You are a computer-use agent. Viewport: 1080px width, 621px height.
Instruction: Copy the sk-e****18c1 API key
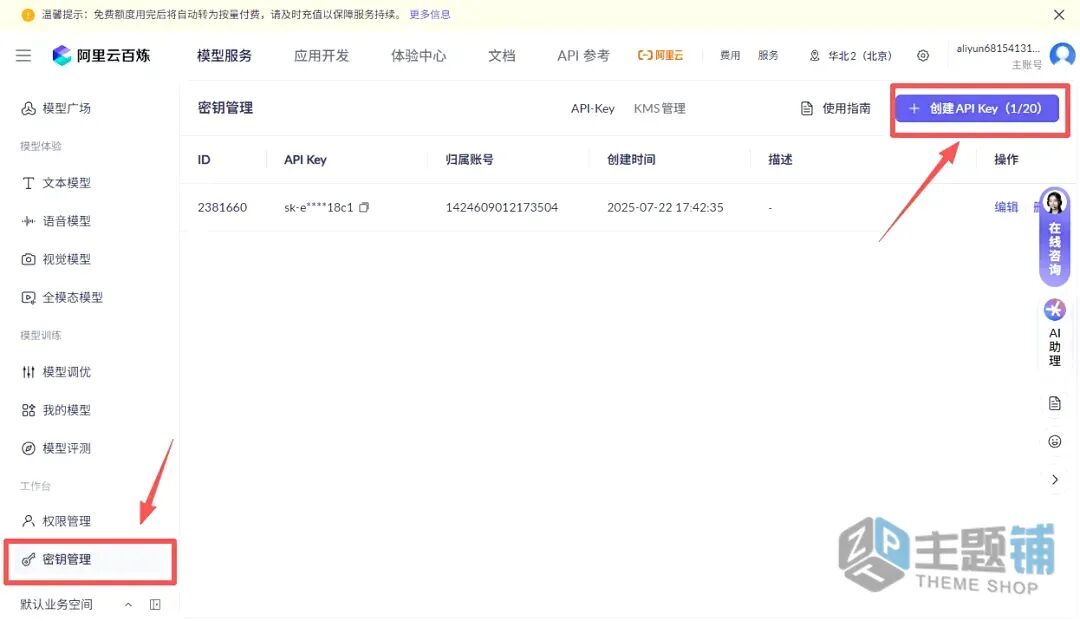[364, 207]
